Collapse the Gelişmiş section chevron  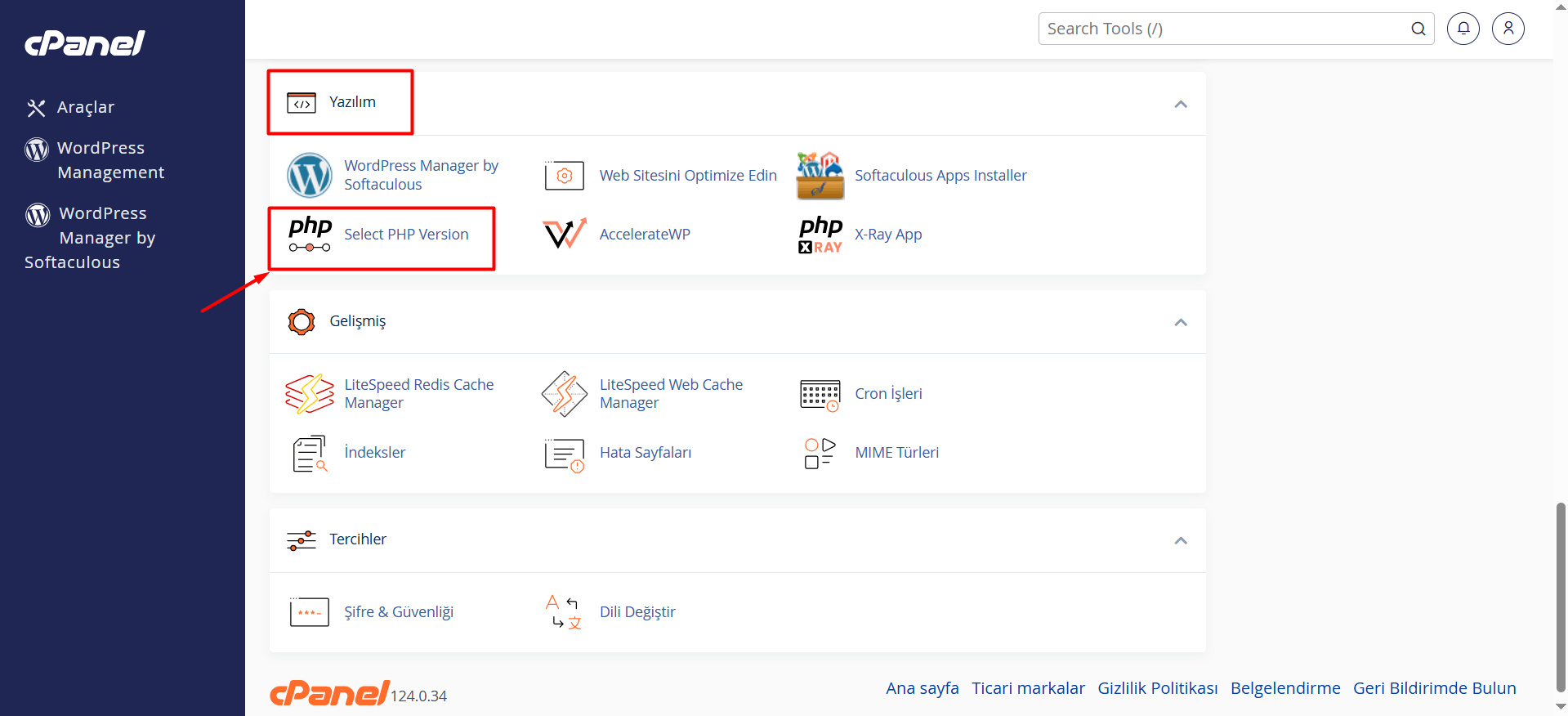pyautogui.click(x=1181, y=322)
